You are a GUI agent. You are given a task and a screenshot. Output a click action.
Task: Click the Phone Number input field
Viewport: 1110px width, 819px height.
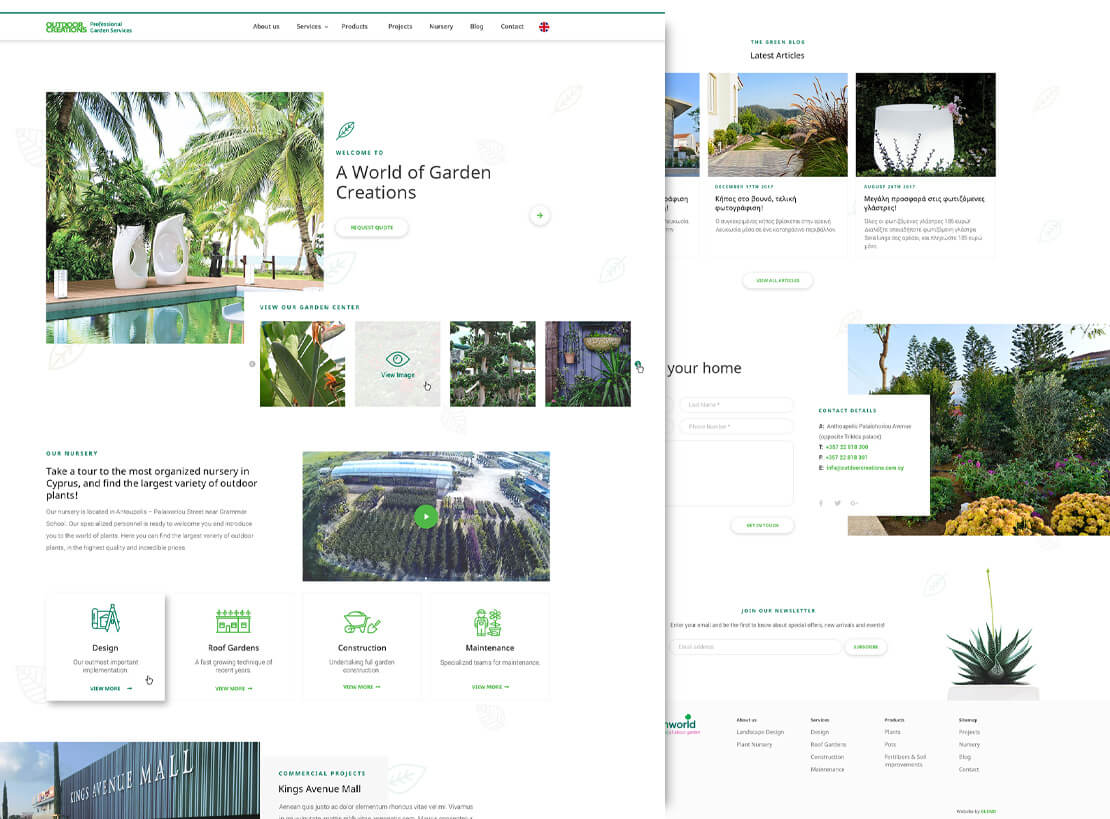736,426
